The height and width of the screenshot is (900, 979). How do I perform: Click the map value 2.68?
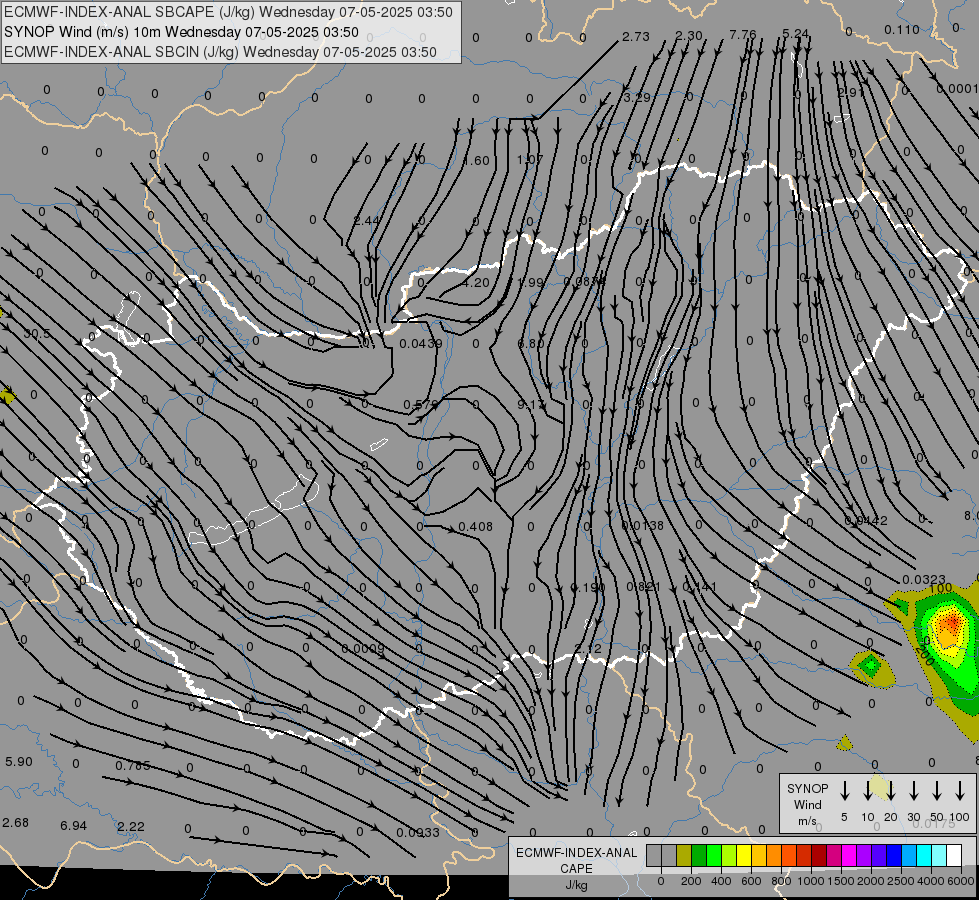click(x=16, y=823)
